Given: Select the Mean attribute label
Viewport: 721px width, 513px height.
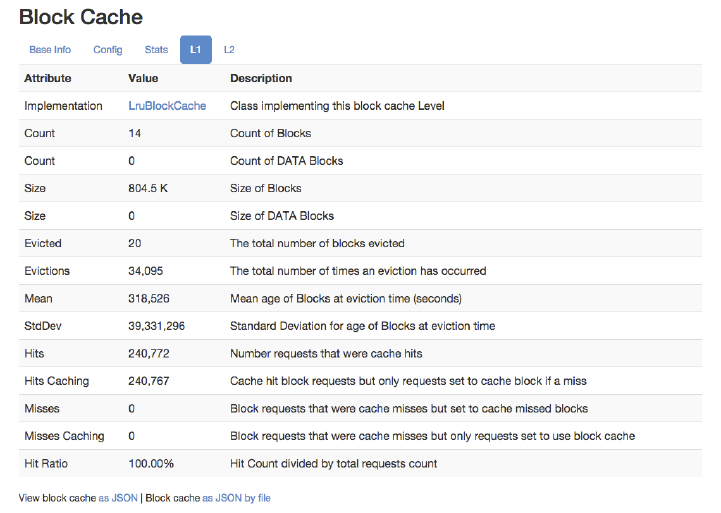Looking at the screenshot, I should point(39,298).
